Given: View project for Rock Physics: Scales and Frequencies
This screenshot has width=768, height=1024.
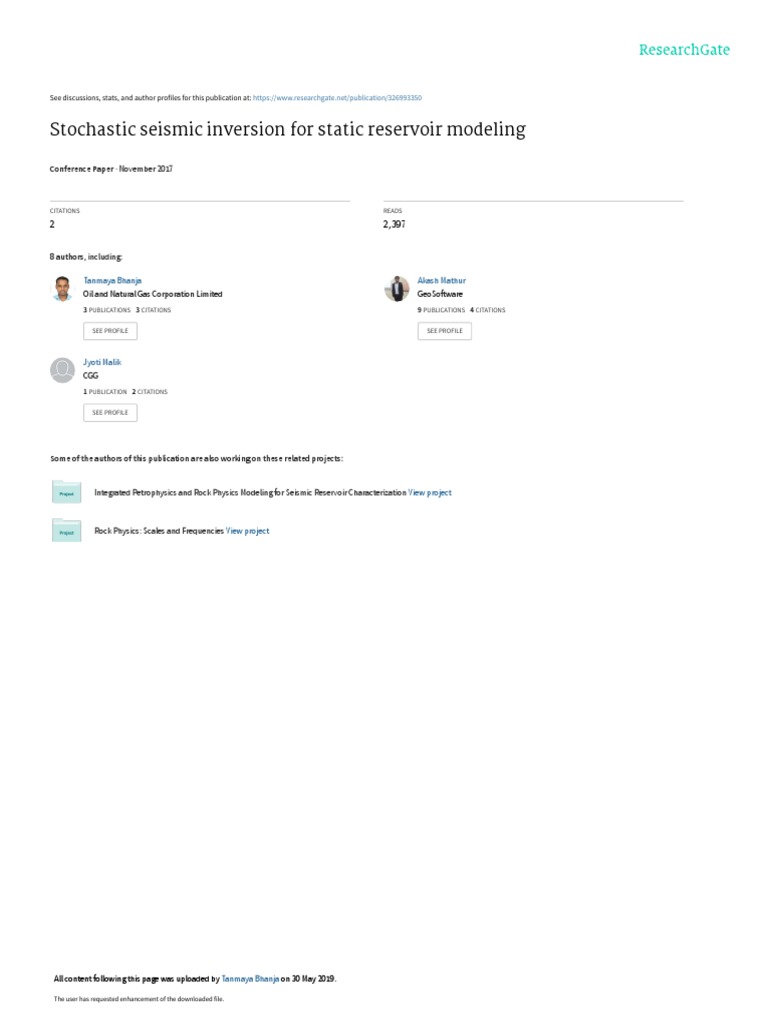Looking at the screenshot, I should pyautogui.click(x=248, y=531).
